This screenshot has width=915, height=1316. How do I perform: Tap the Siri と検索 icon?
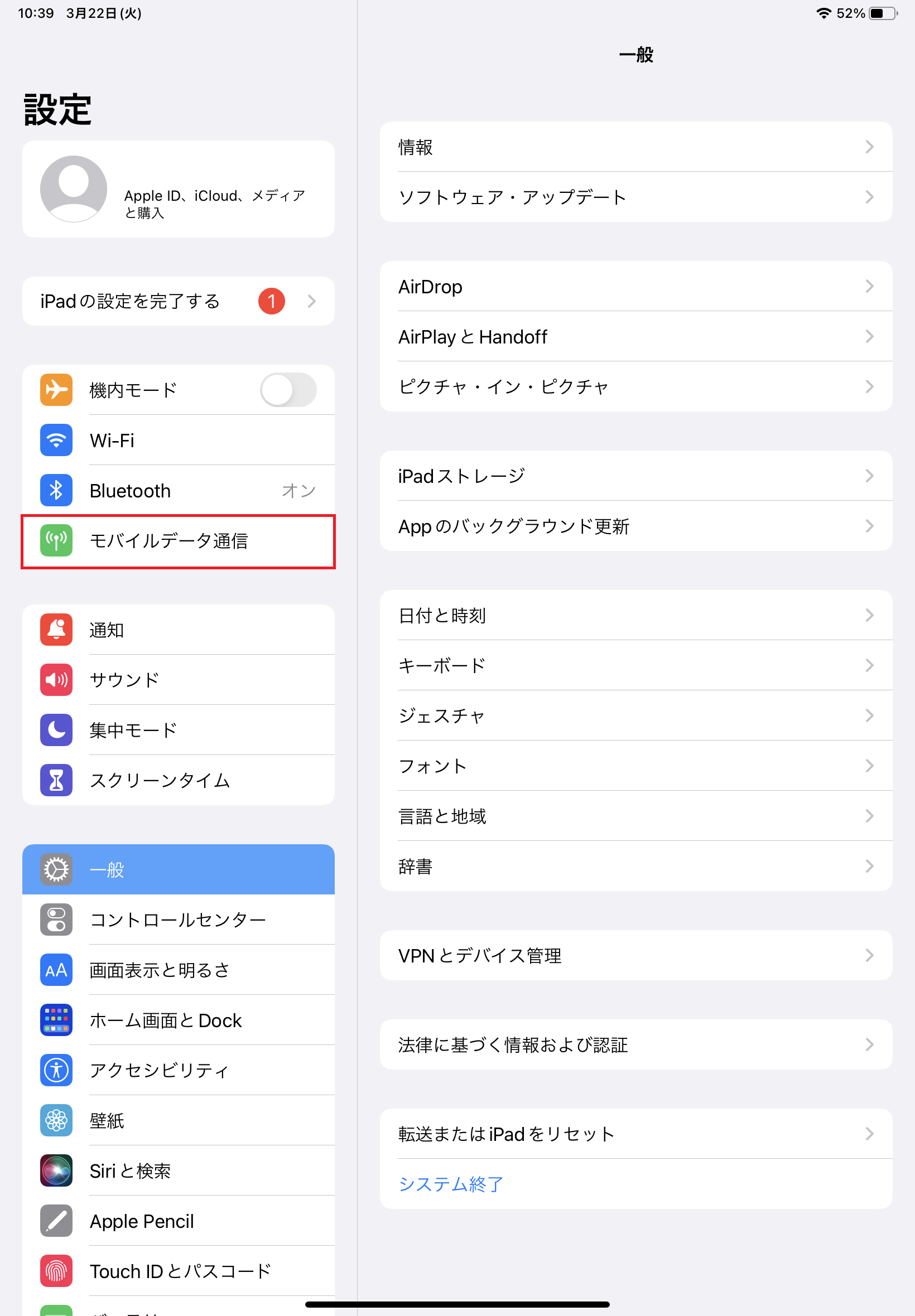click(56, 1170)
